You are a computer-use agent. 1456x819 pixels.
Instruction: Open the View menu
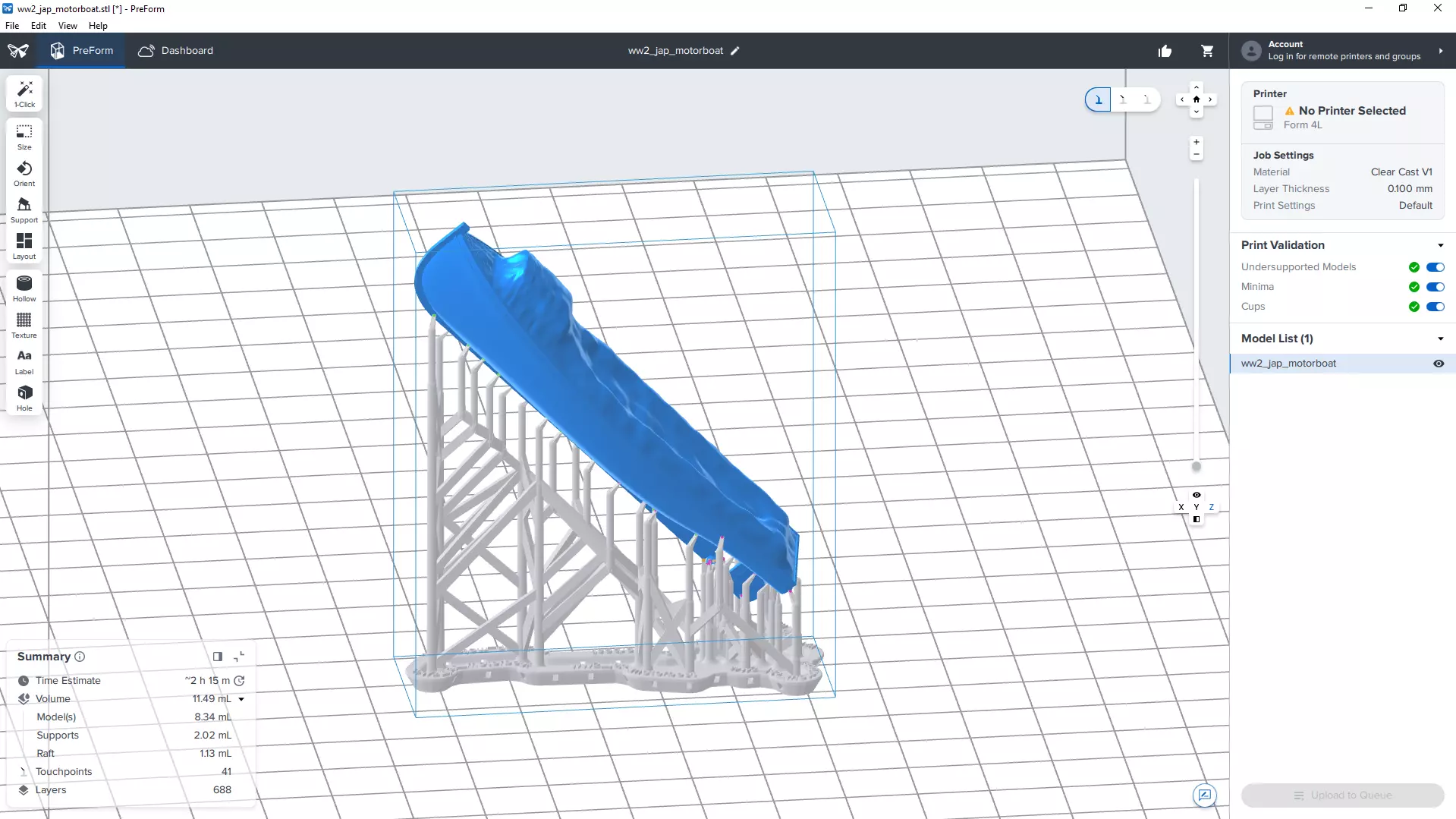pos(68,25)
